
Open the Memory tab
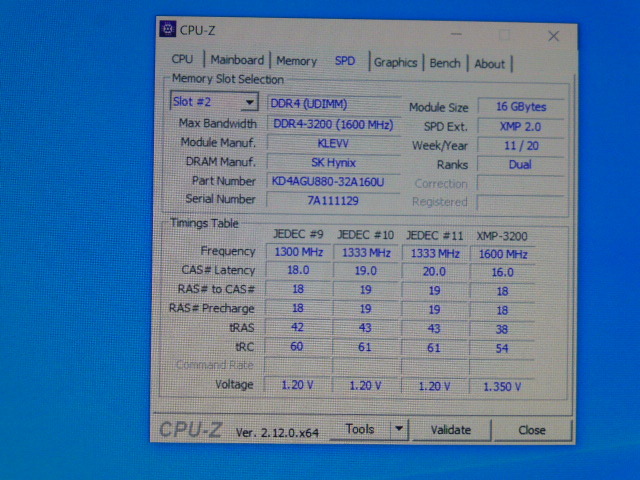pyautogui.click(x=297, y=61)
